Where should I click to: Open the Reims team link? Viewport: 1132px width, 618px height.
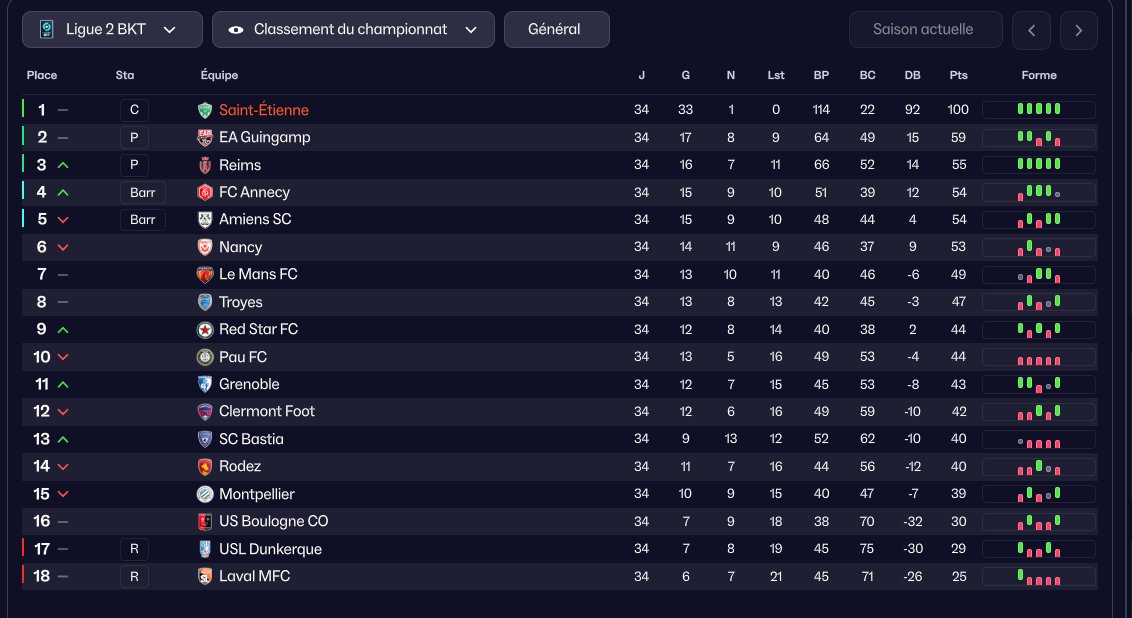pyautogui.click(x=240, y=165)
